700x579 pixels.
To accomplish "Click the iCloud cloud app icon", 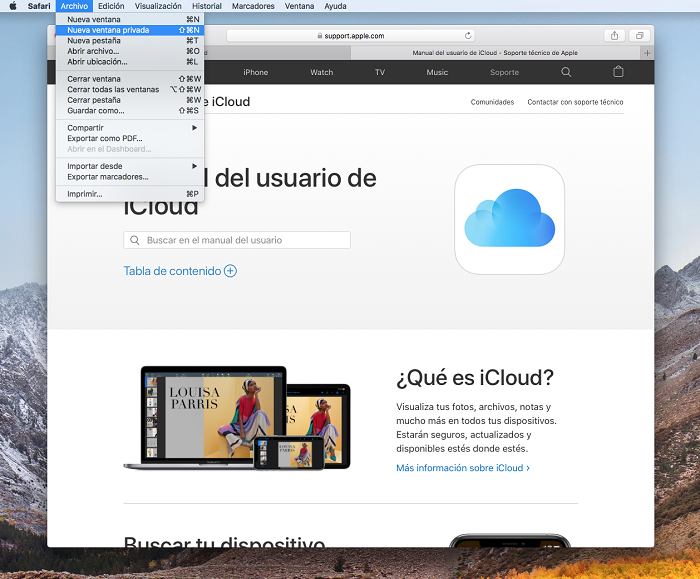I will tap(509, 219).
